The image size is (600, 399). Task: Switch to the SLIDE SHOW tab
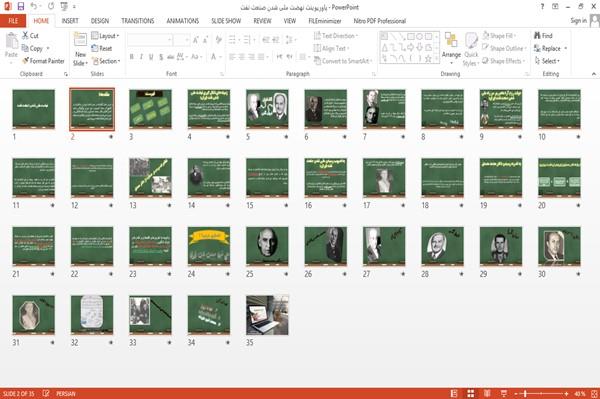click(x=226, y=21)
